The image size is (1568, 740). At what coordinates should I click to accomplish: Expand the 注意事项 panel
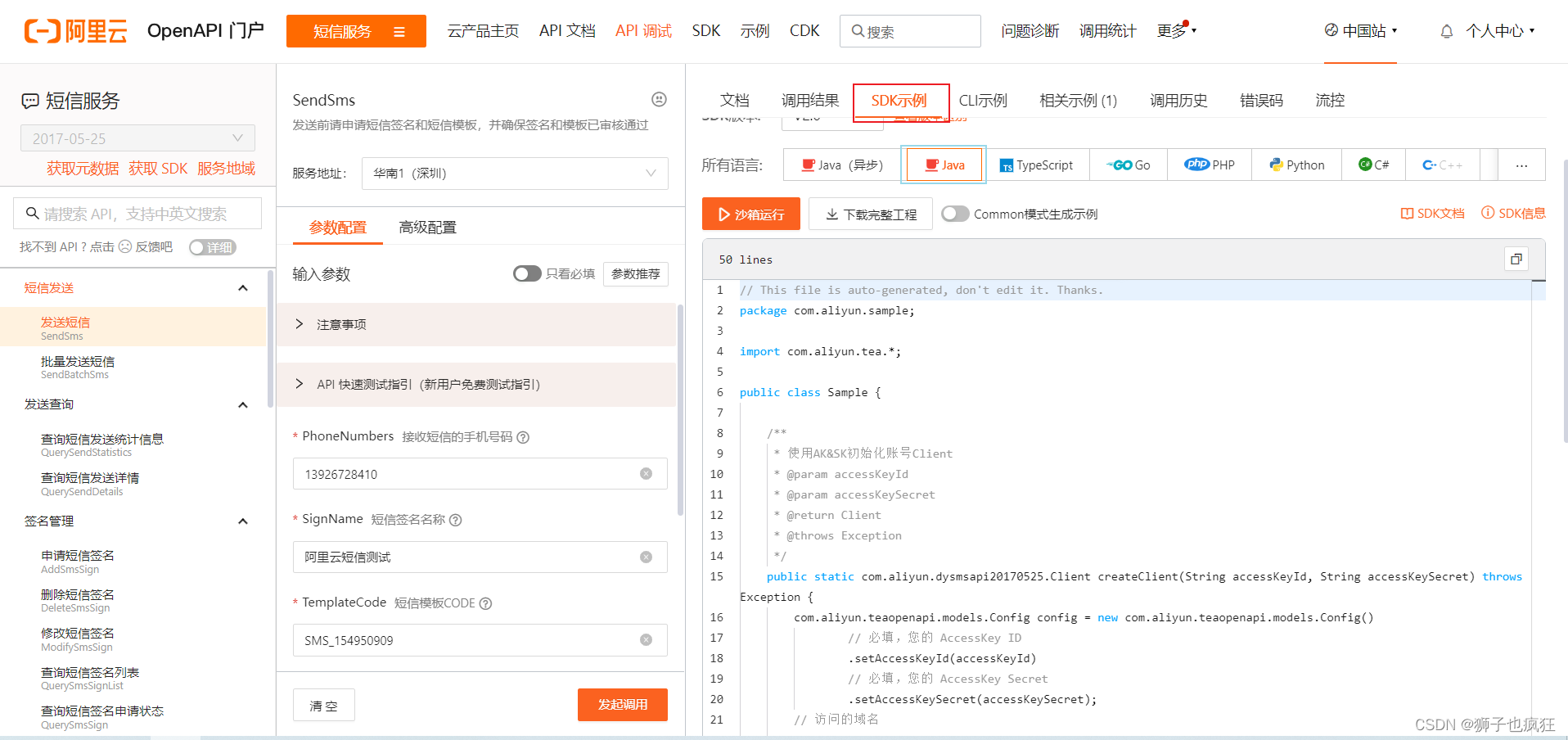coord(476,325)
